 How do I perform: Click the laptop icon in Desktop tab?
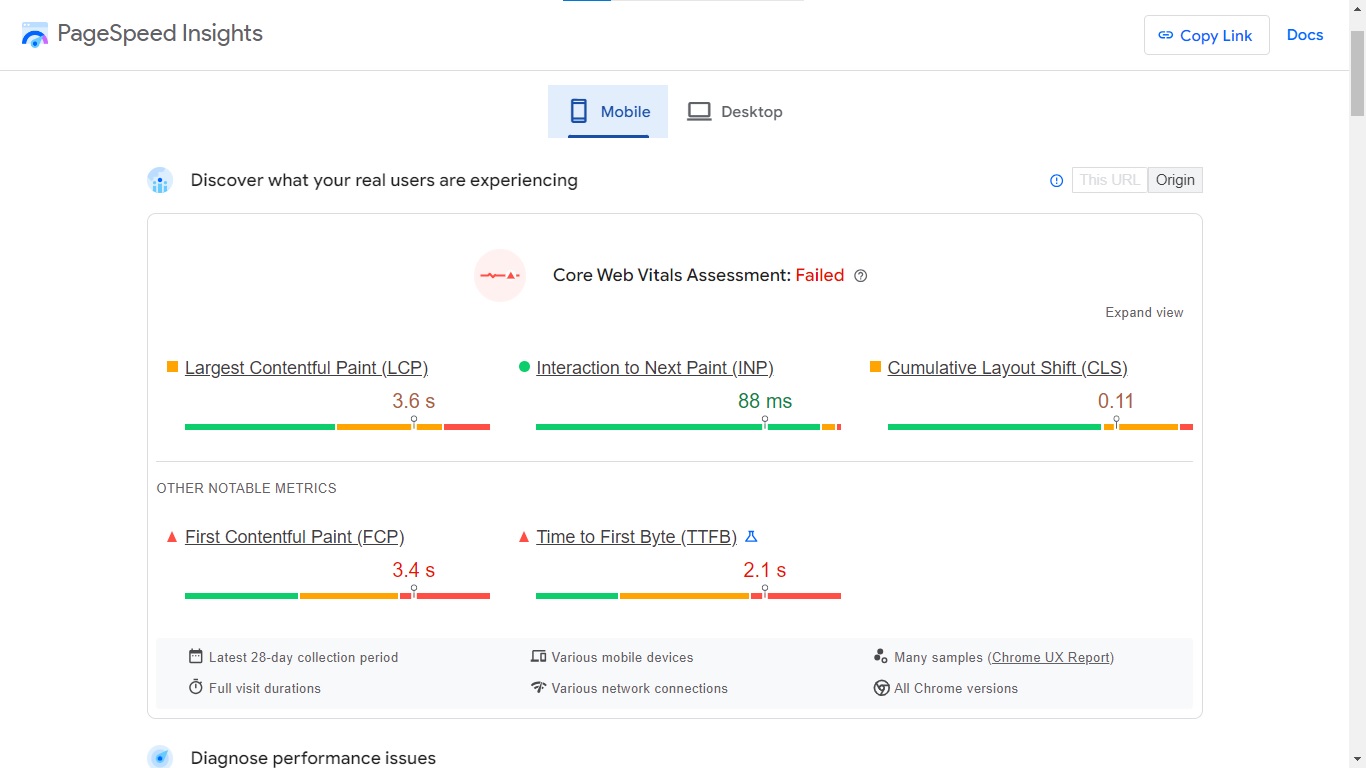pyautogui.click(x=699, y=111)
